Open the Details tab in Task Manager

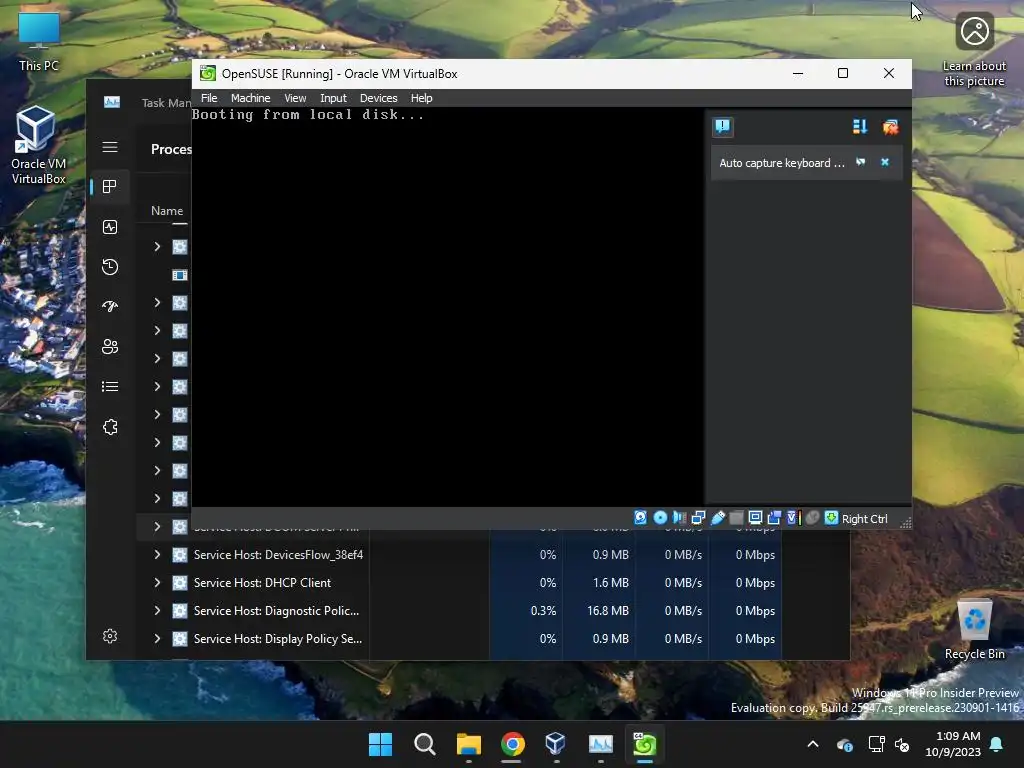[x=110, y=387]
